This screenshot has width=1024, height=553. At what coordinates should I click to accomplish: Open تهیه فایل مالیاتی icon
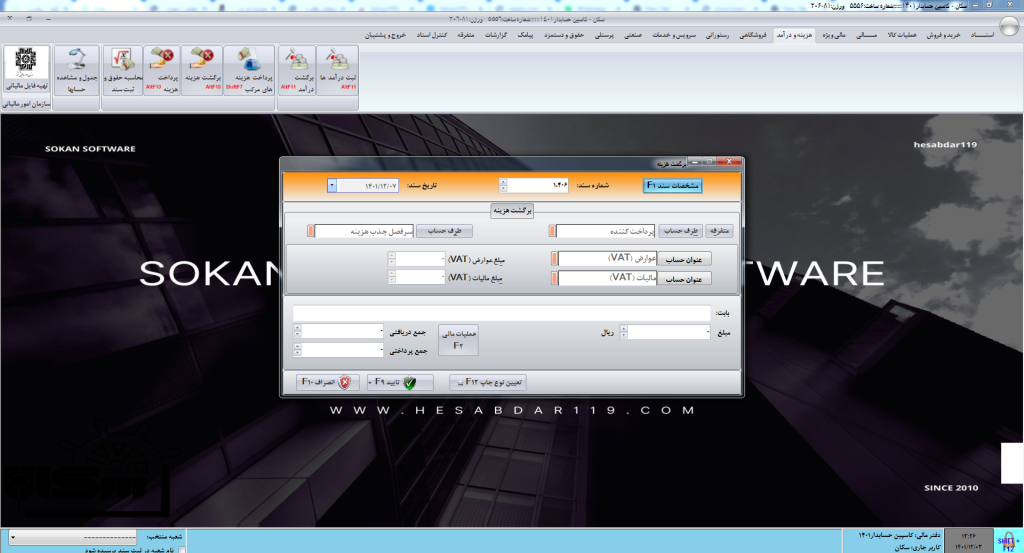click(26, 70)
